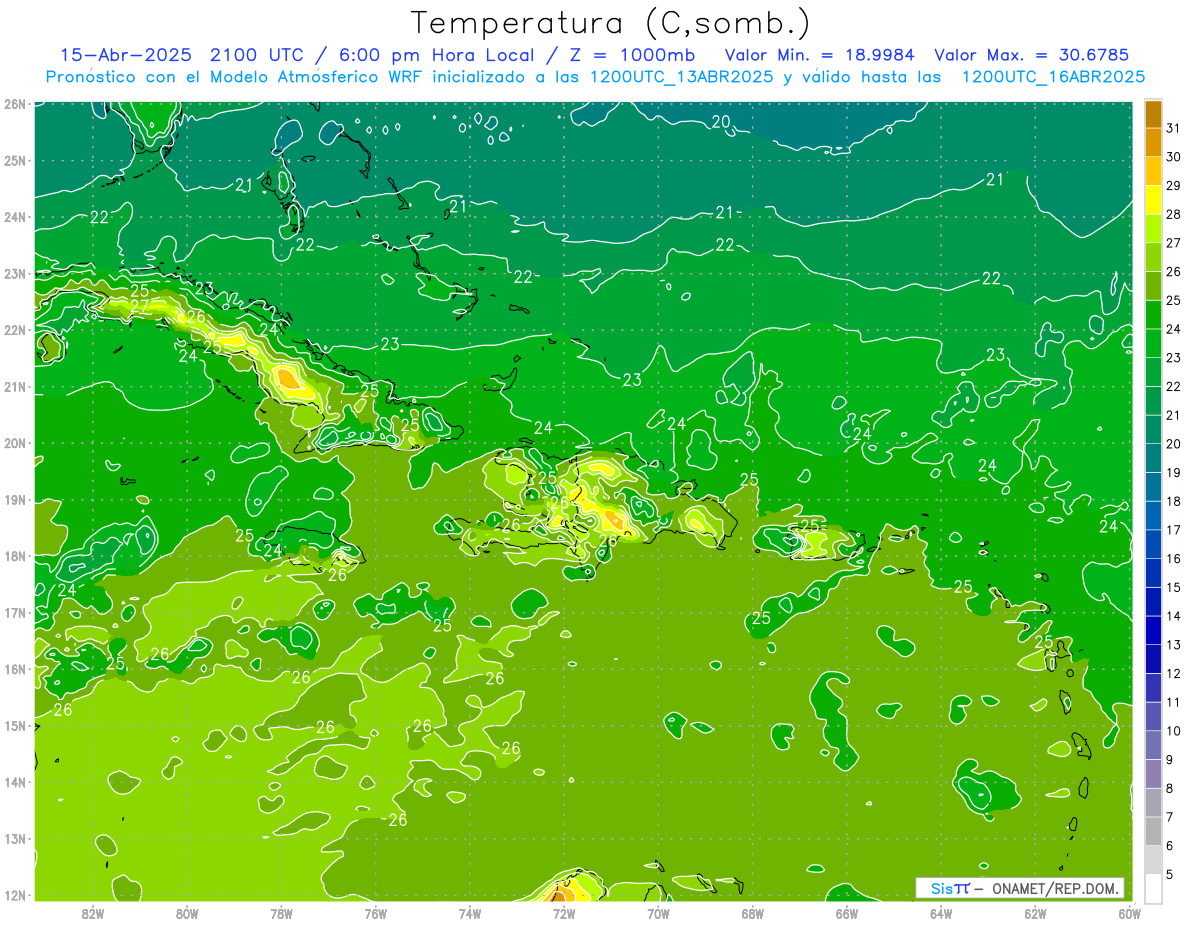Image resolution: width=1200 pixels, height=927 pixels.
Task: Click the "64W" longitude axis label
Action: coord(940,913)
